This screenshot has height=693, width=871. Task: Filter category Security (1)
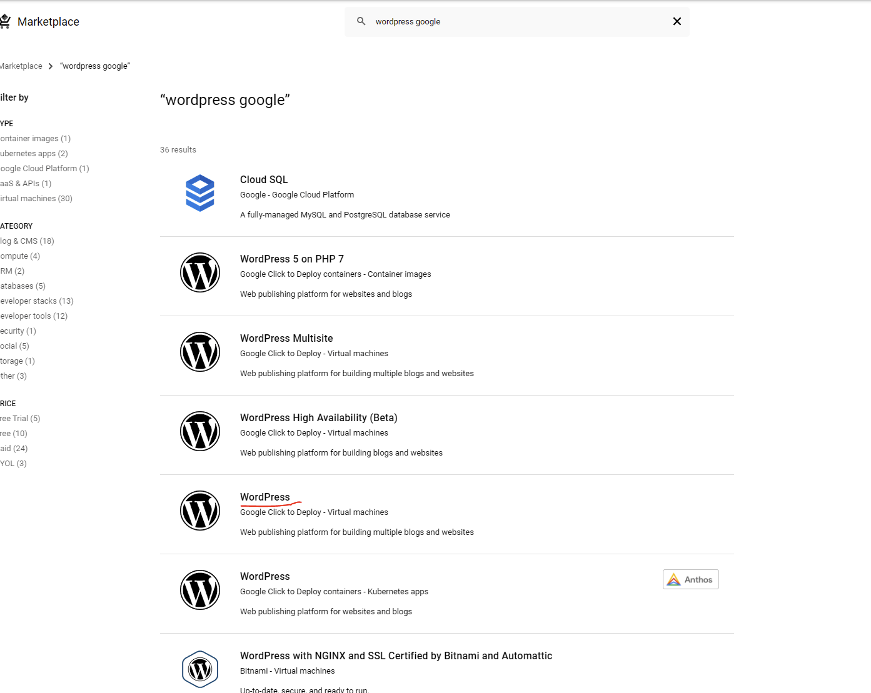tap(18, 331)
